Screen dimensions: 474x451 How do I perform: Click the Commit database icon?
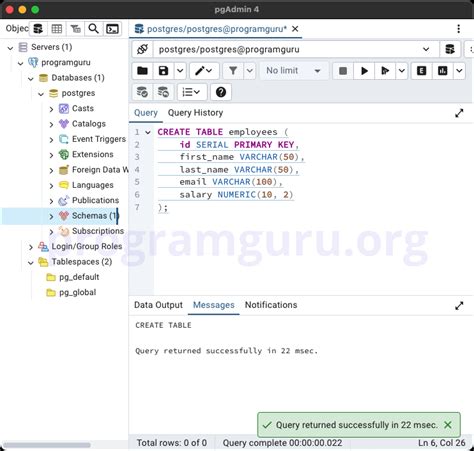point(142,92)
